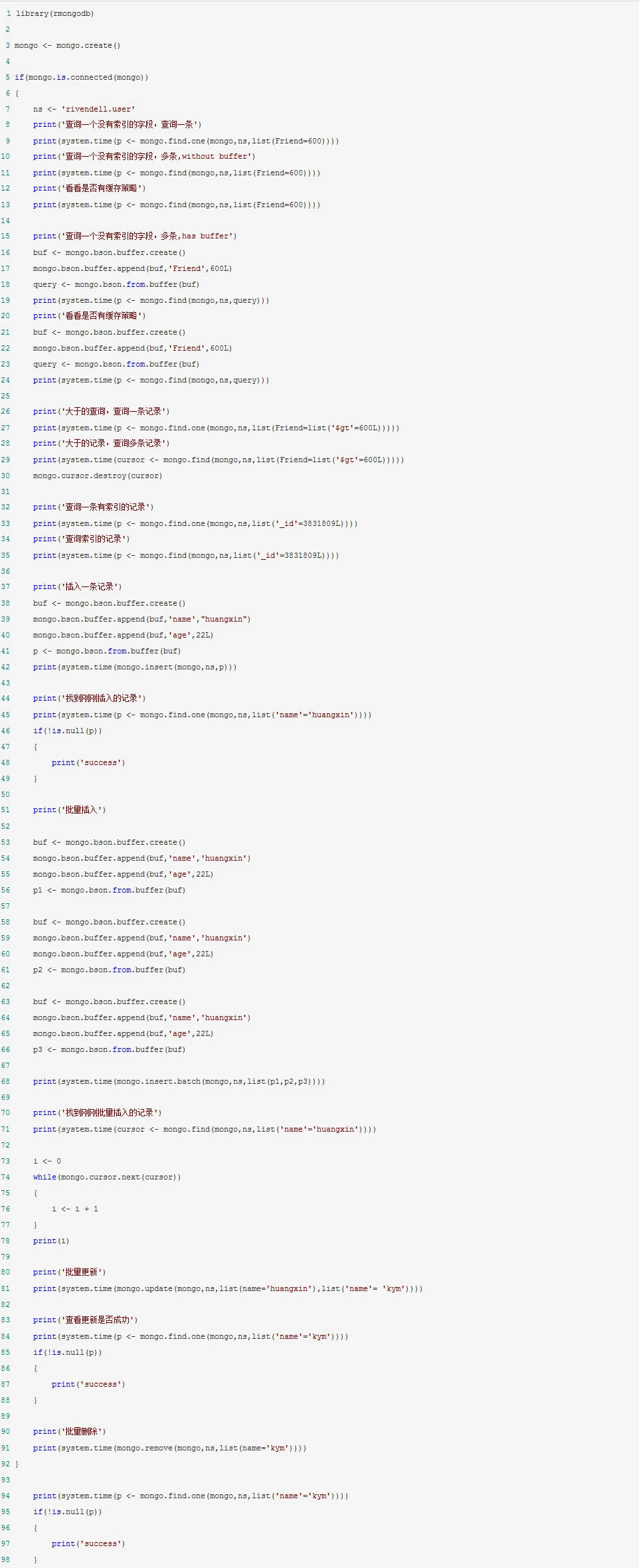
Task: Click print('批量更新') line
Action: [70, 1272]
